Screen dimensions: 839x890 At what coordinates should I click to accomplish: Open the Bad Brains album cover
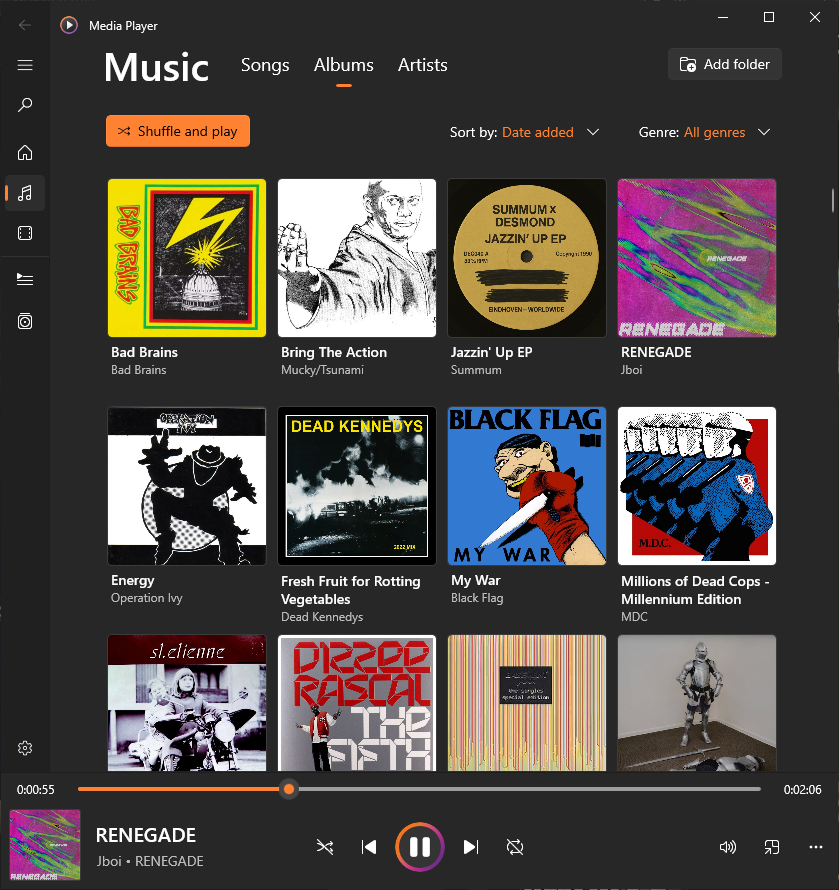[187, 258]
